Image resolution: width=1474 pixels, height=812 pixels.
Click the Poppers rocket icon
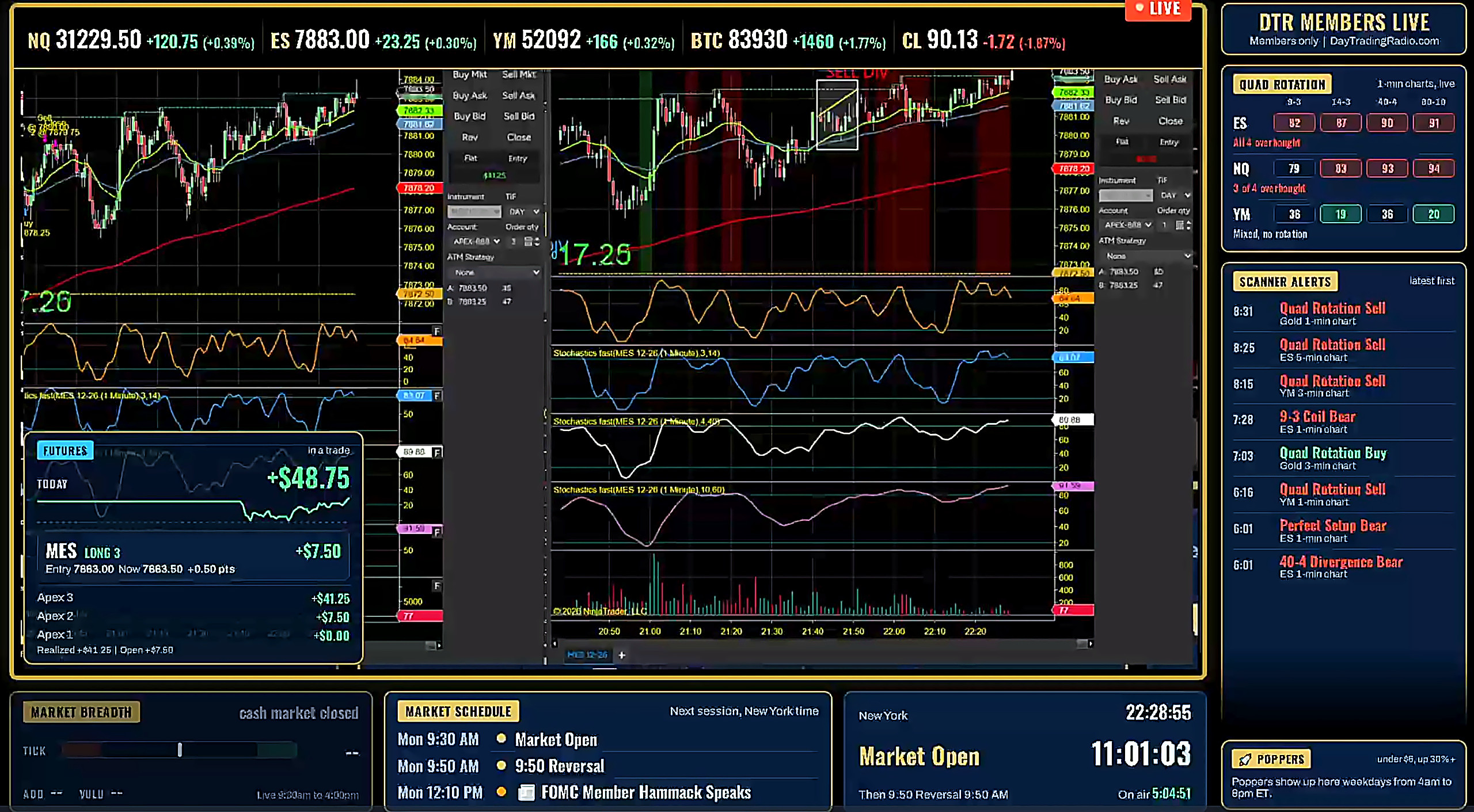(1245, 760)
